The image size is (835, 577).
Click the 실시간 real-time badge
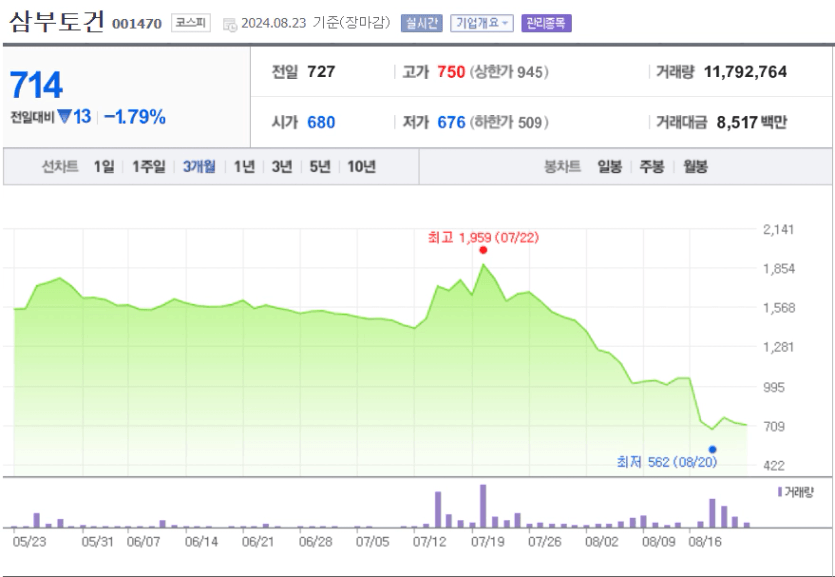point(422,23)
